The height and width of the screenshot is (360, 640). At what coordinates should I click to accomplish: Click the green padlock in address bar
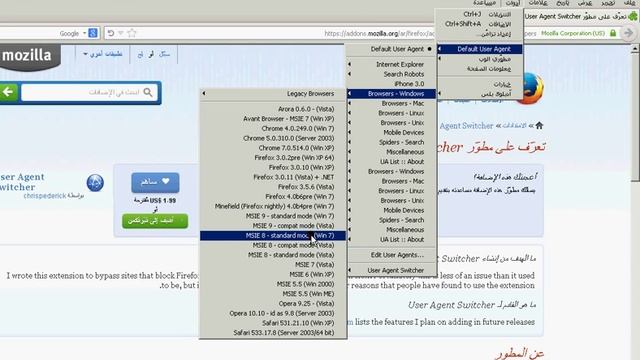click(613, 33)
